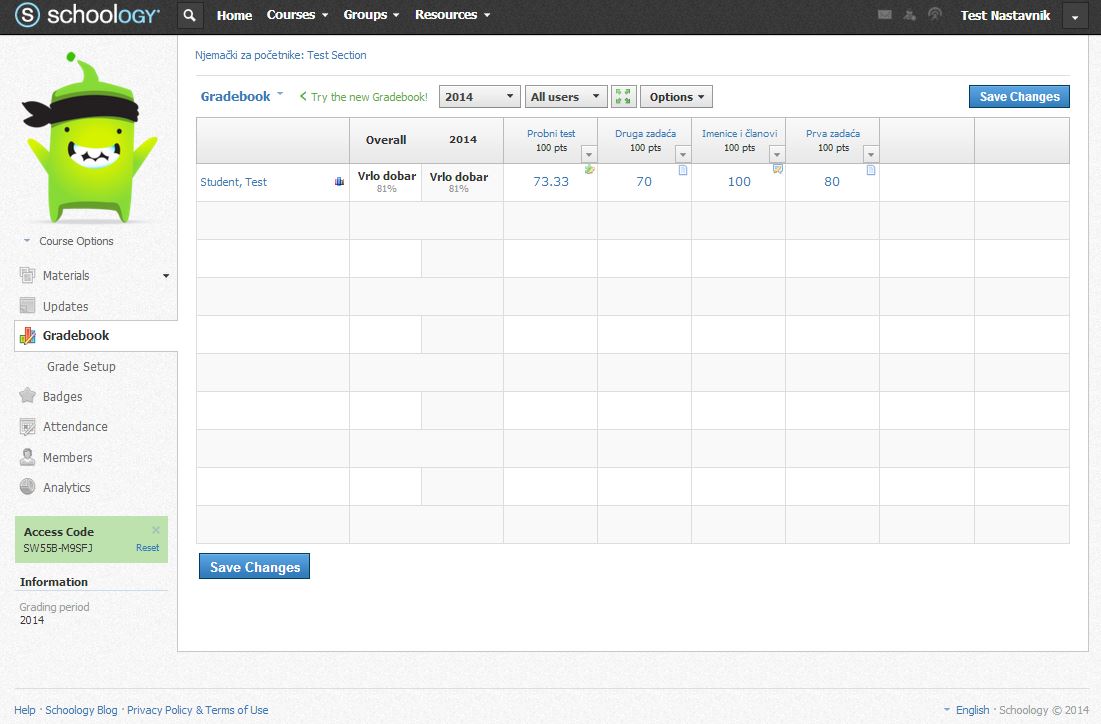Close the Access Code box
Image resolution: width=1101 pixels, height=724 pixels.
pyautogui.click(x=155, y=530)
